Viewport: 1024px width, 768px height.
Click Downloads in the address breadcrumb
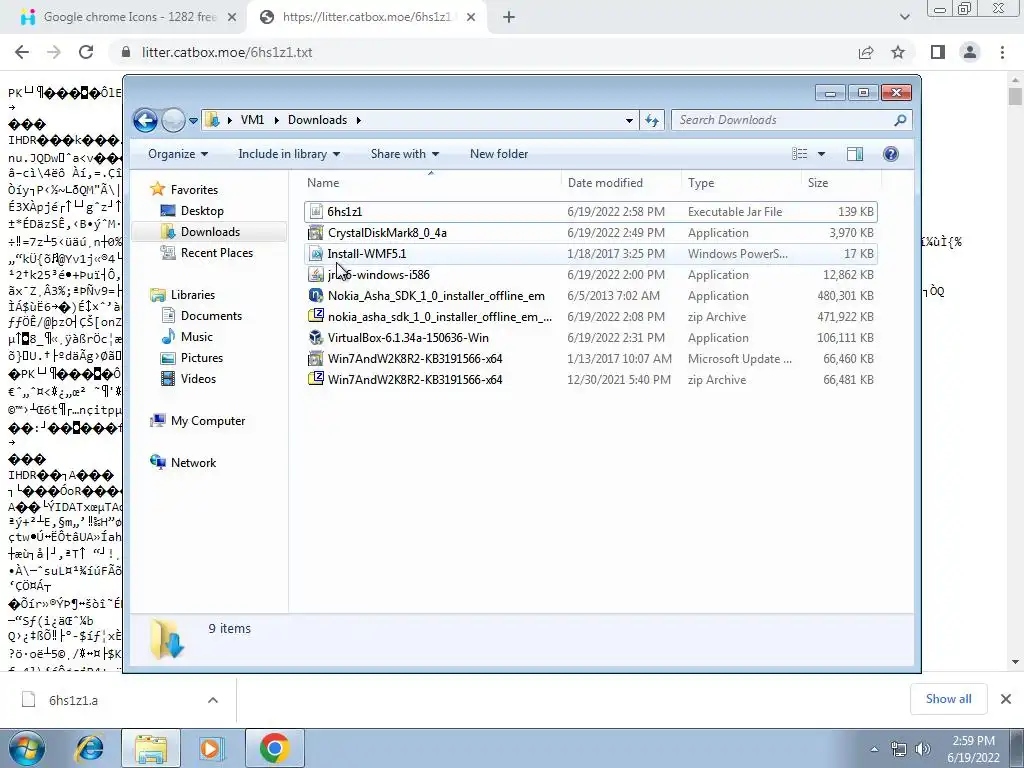[317, 120]
